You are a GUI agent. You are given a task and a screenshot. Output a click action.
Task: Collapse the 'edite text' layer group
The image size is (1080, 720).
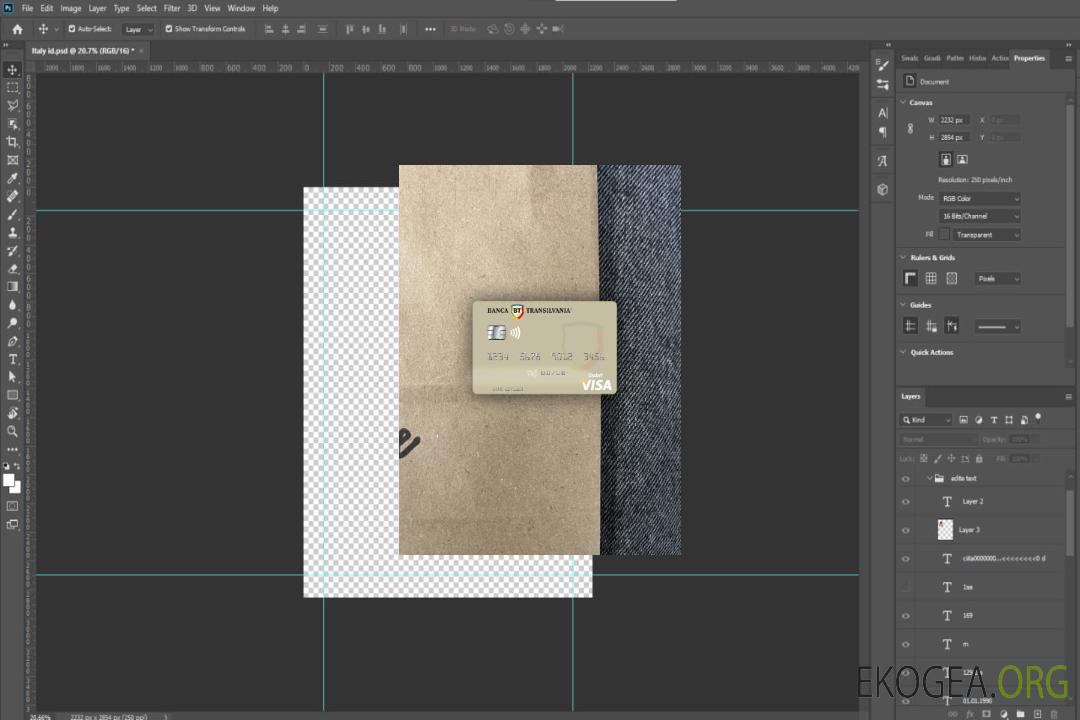pyautogui.click(x=929, y=479)
